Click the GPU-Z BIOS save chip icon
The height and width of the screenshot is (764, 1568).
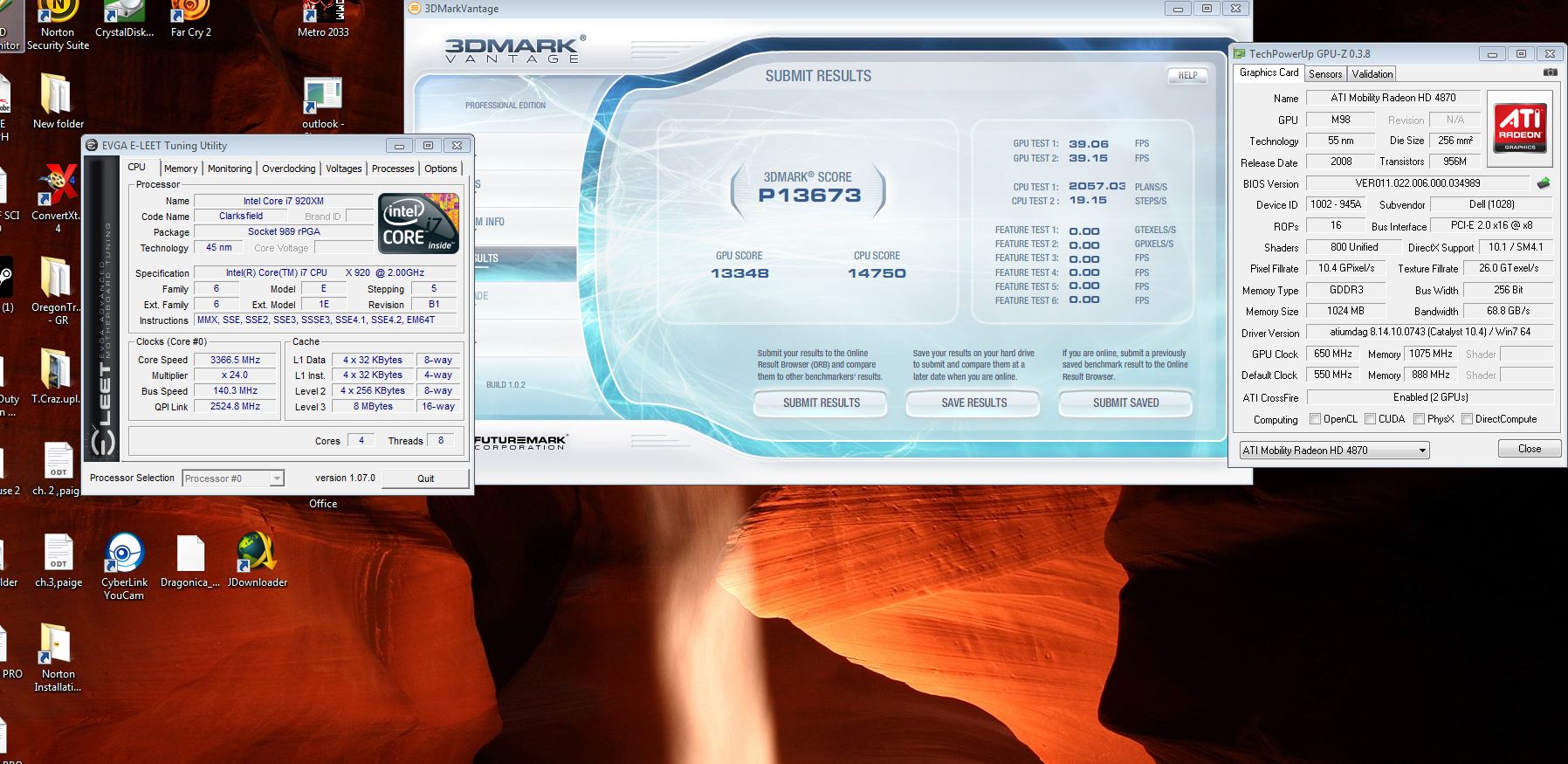click(x=1544, y=183)
